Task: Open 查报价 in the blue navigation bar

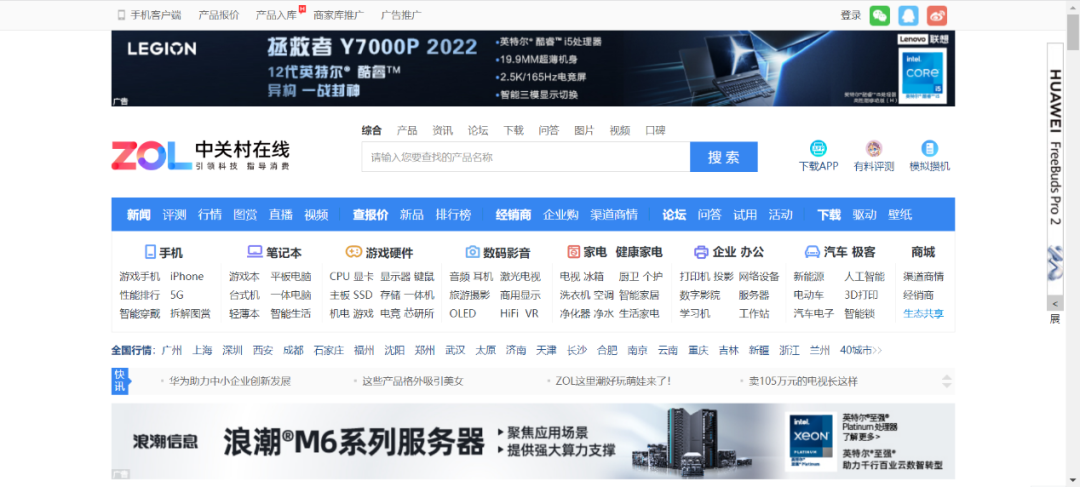Action: click(371, 214)
